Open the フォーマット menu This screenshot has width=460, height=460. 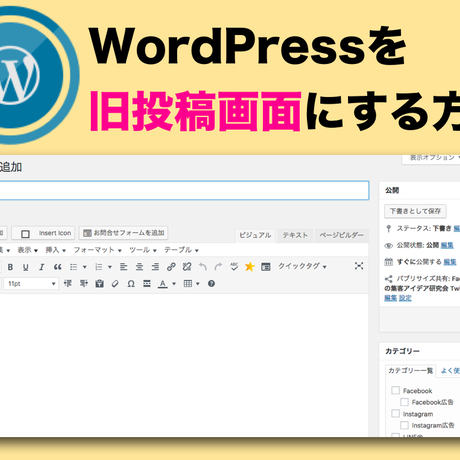97,250
